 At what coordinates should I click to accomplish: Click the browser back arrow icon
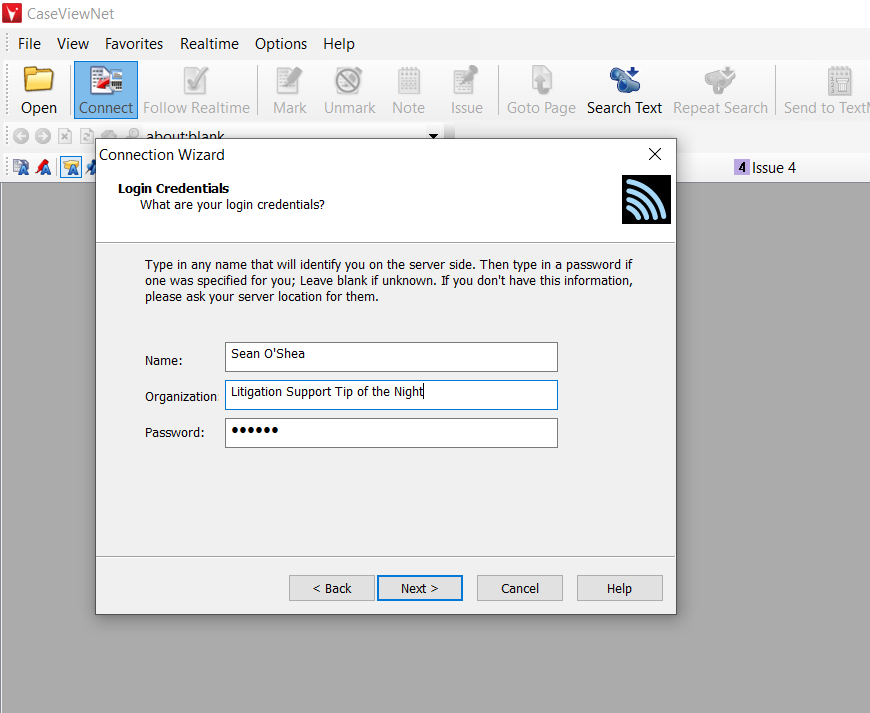pyautogui.click(x=21, y=136)
